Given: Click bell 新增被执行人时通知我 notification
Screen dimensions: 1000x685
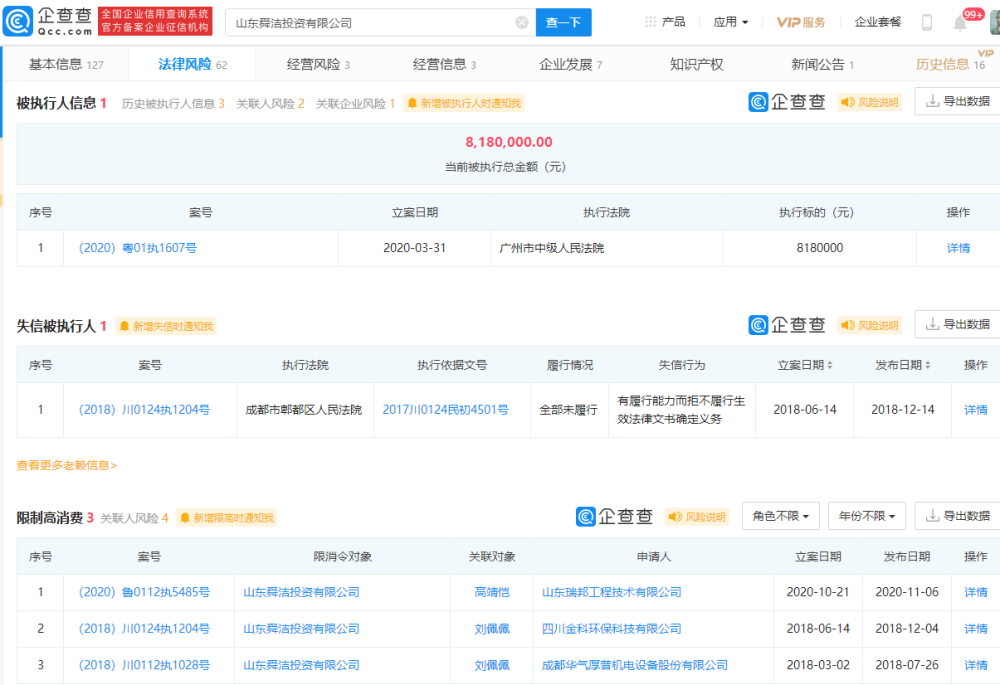Looking at the screenshot, I should click(x=464, y=103).
